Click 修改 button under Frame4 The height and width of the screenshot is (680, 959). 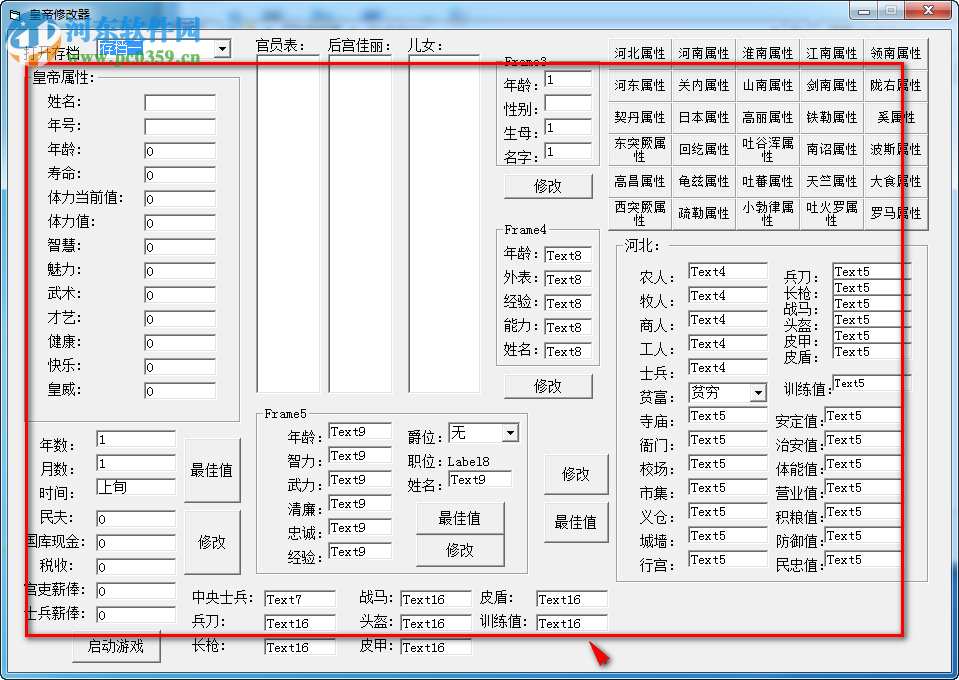548,385
